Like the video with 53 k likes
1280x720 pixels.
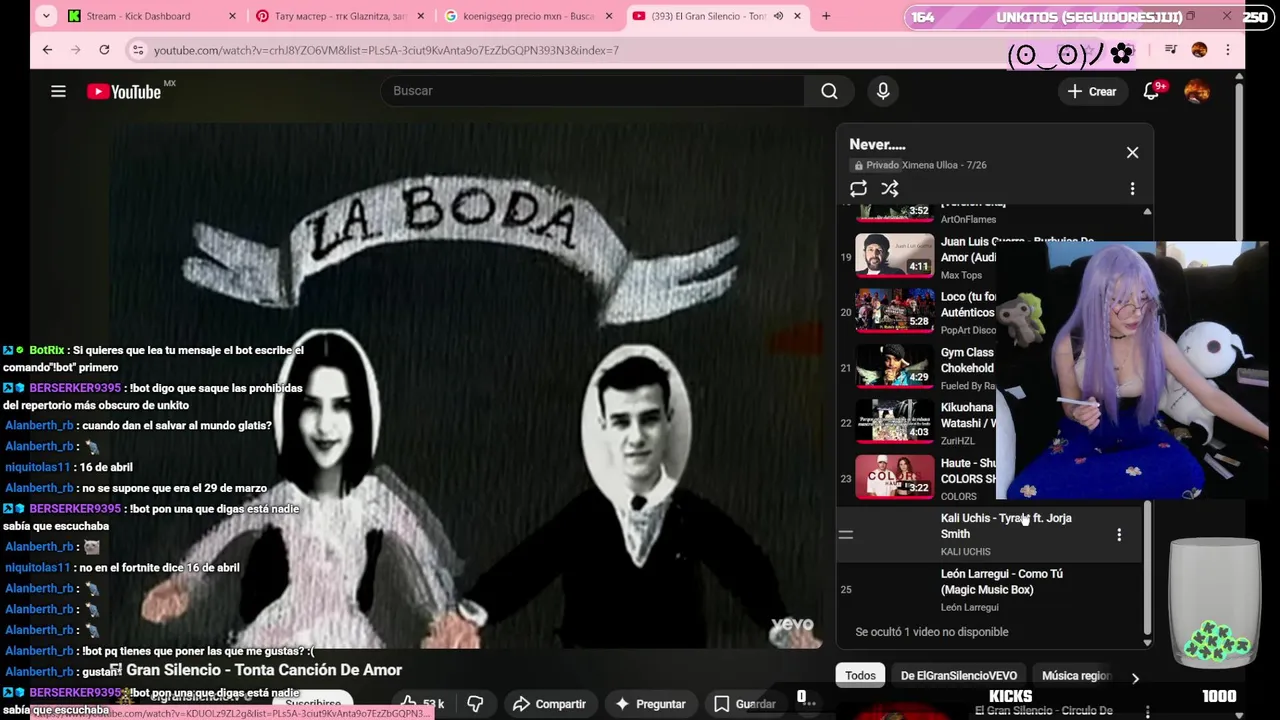coord(422,703)
